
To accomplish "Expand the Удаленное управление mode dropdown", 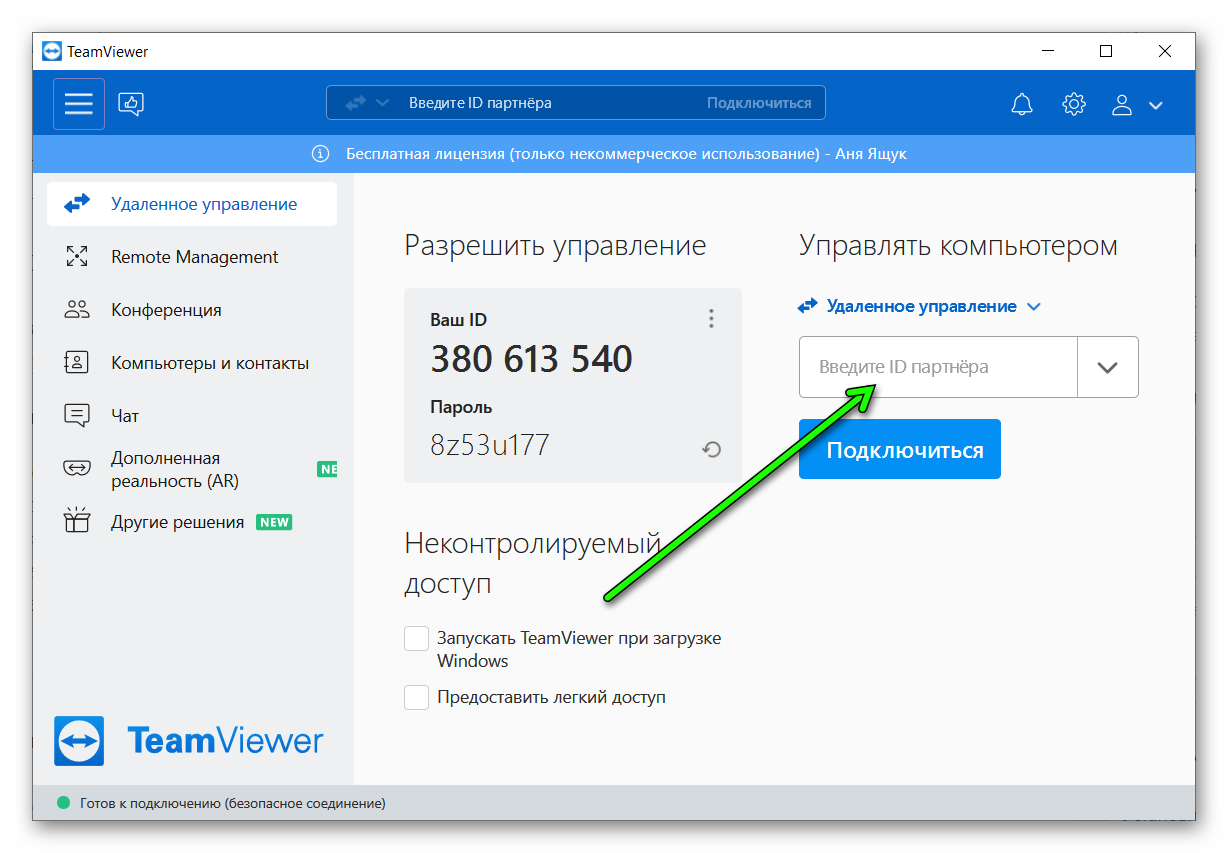I will [x=920, y=306].
